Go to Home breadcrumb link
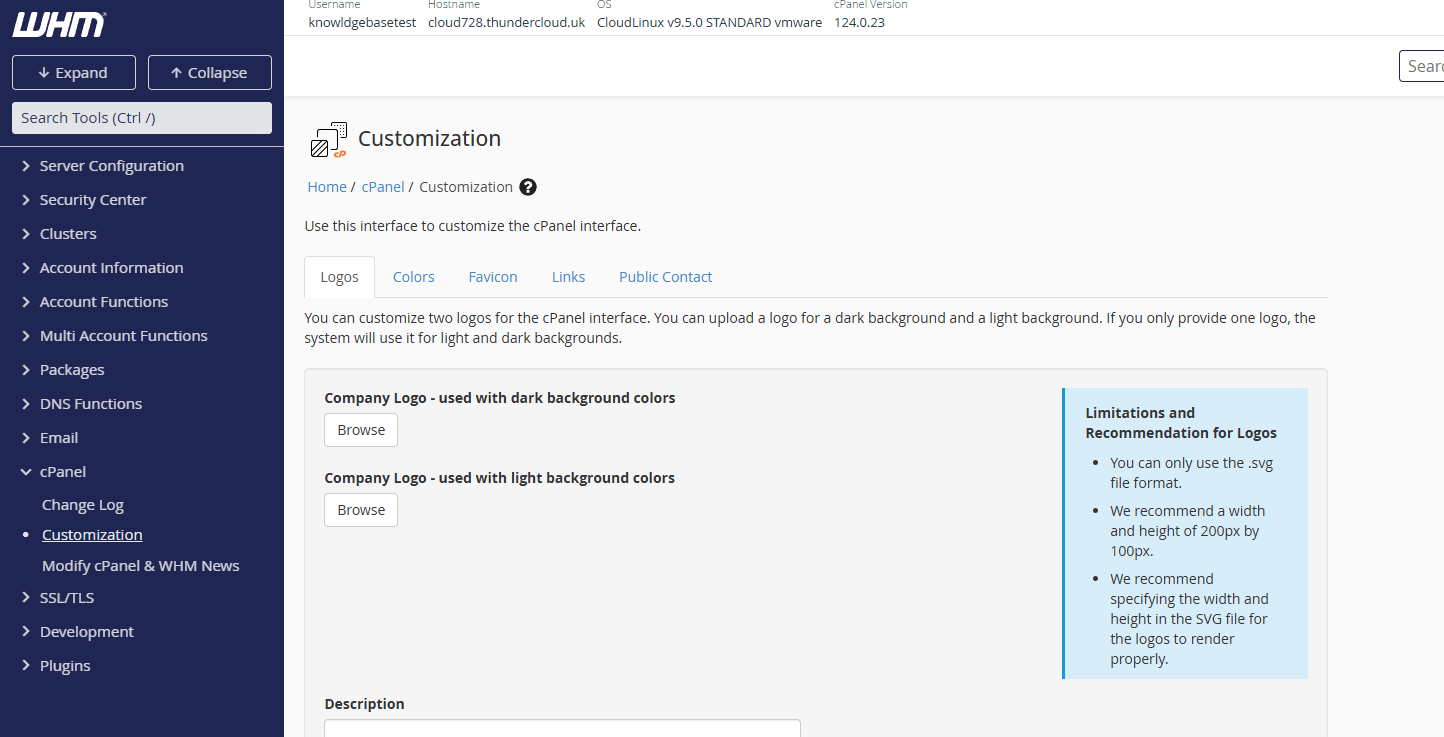The image size is (1444, 737). click(327, 187)
